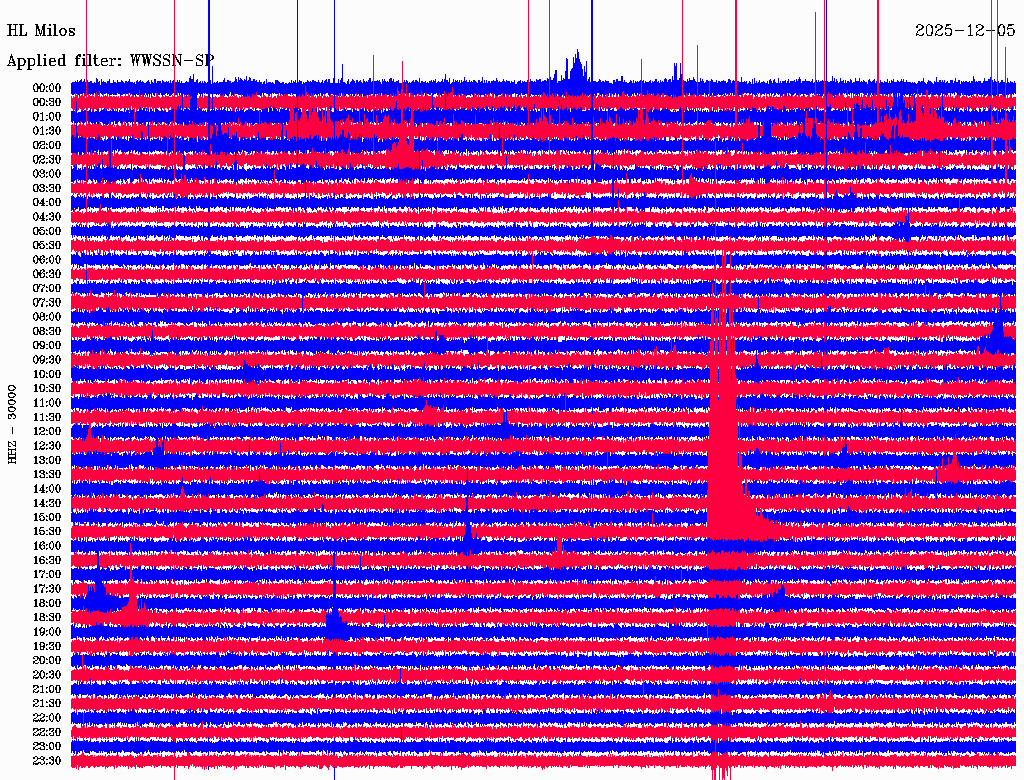Select the 02:30 time label
1024x780 pixels.
coord(47,159)
